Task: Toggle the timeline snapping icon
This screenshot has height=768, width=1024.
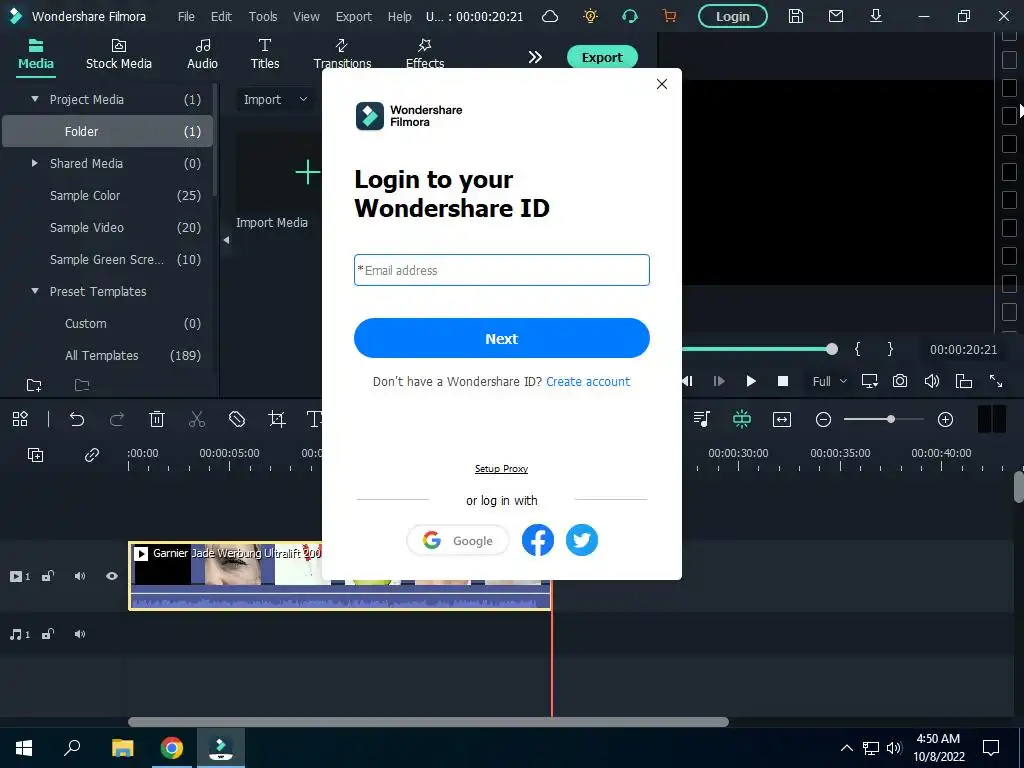Action: (x=742, y=419)
